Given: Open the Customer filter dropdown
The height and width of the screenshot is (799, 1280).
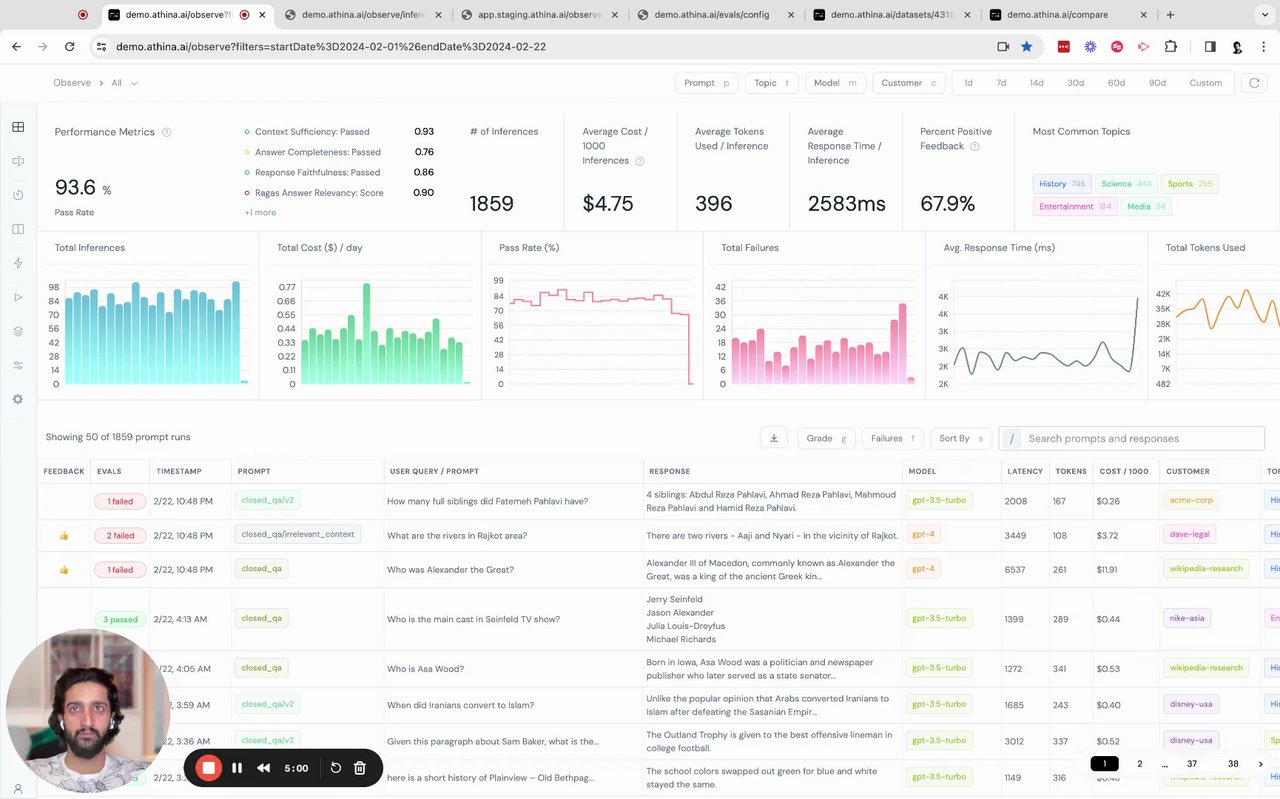Looking at the screenshot, I should coord(909,83).
